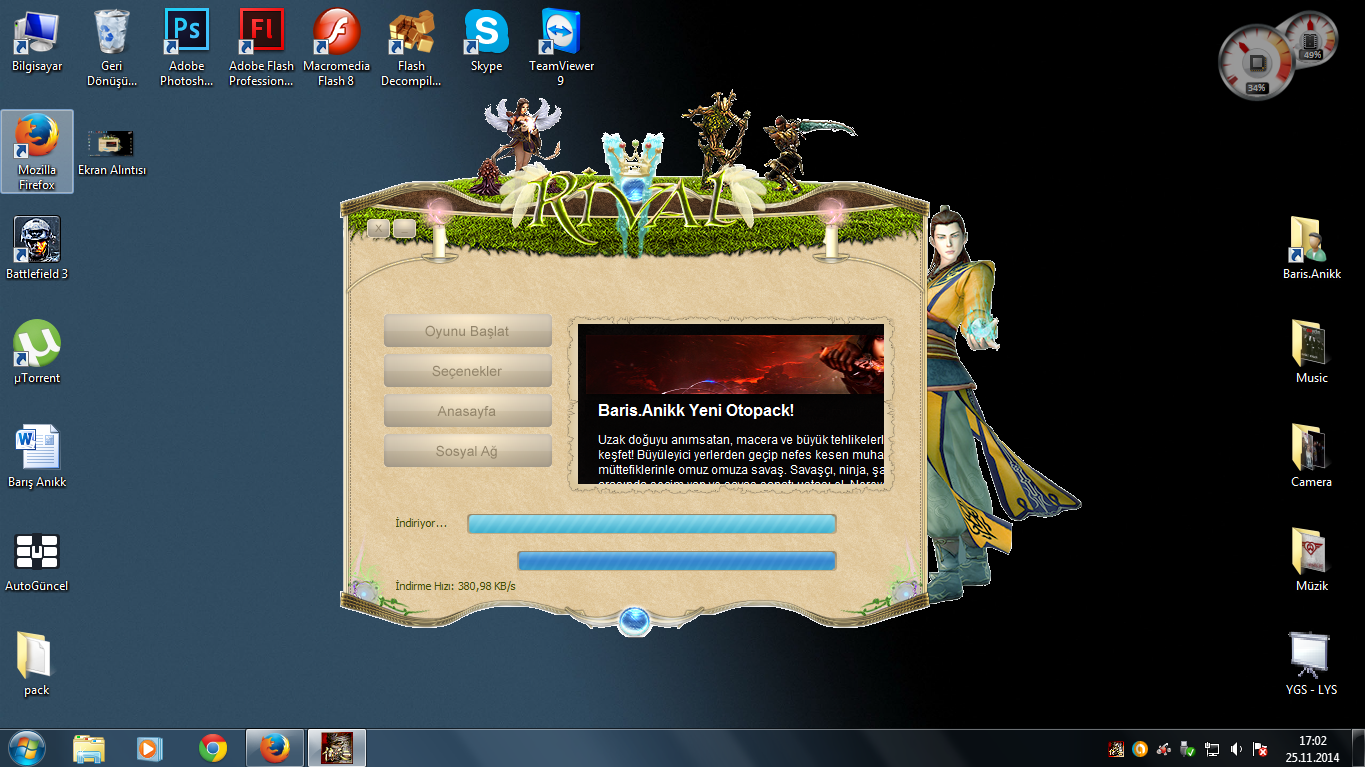Launch Windows Media Player from the taskbar
The image size is (1365, 767).
point(149,748)
